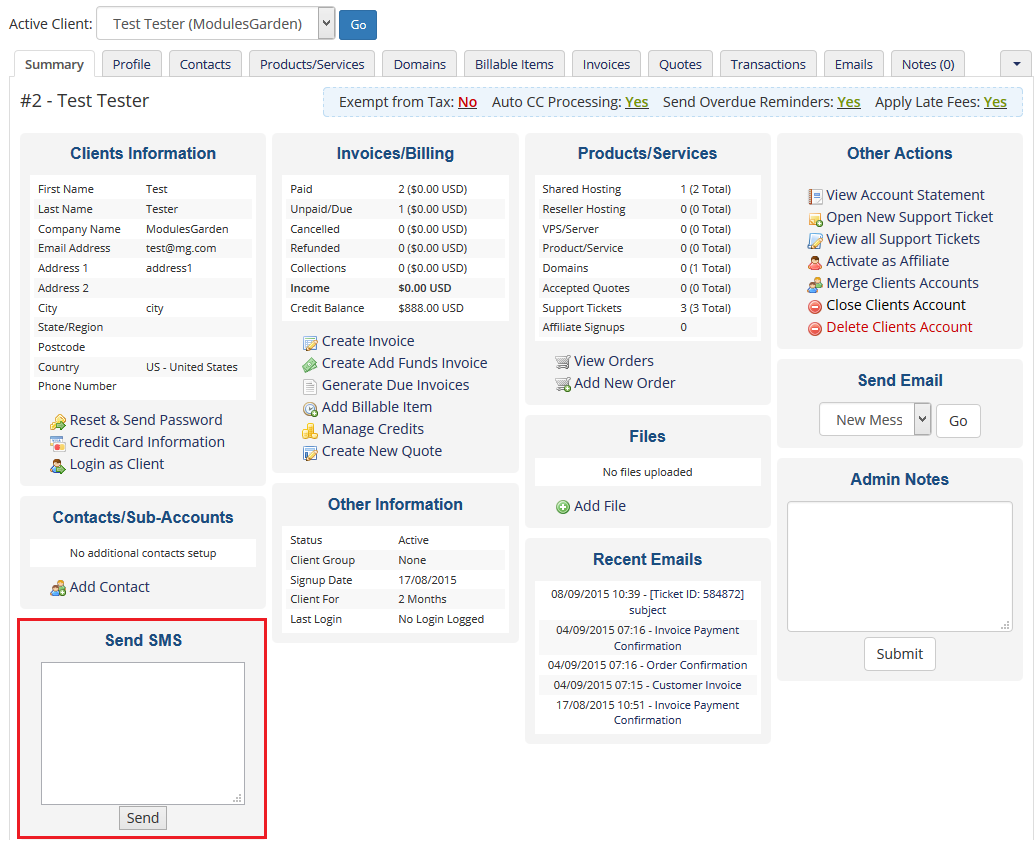Click the Create Invoice icon

(310, 342)
